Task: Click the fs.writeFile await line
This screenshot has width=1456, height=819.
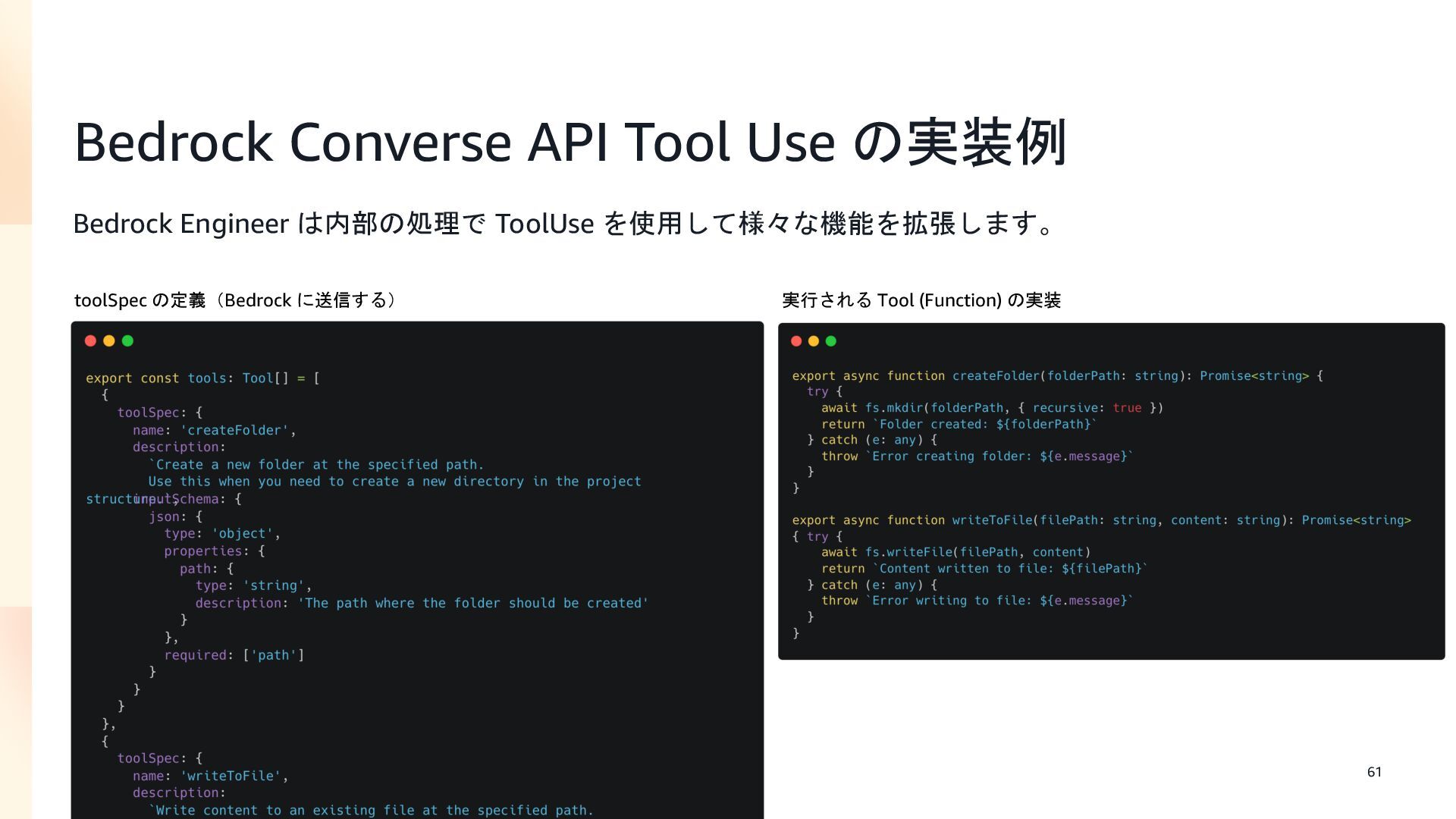Action: coord(955,552)
